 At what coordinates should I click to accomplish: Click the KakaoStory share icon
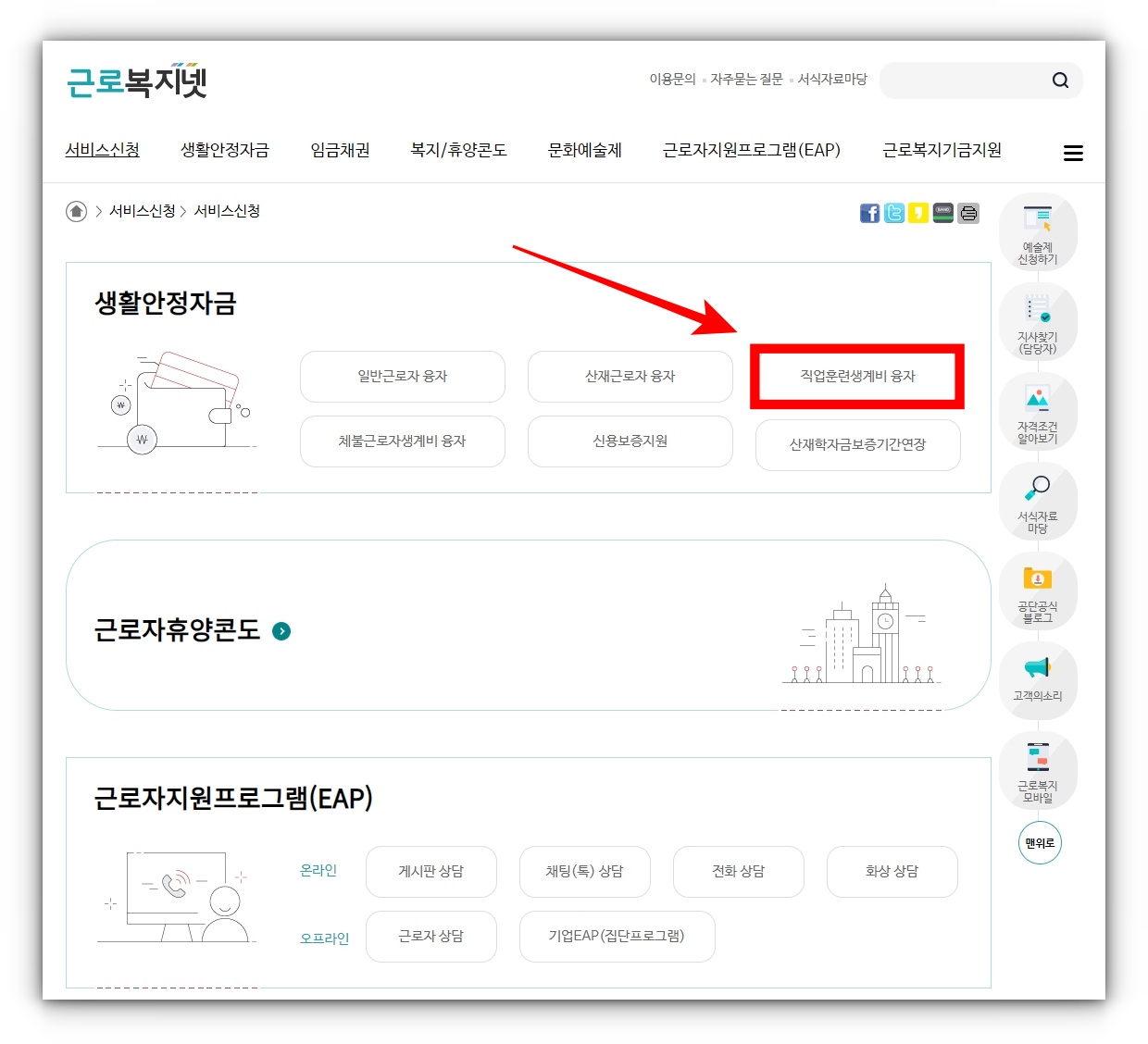[x=917, y=213]
